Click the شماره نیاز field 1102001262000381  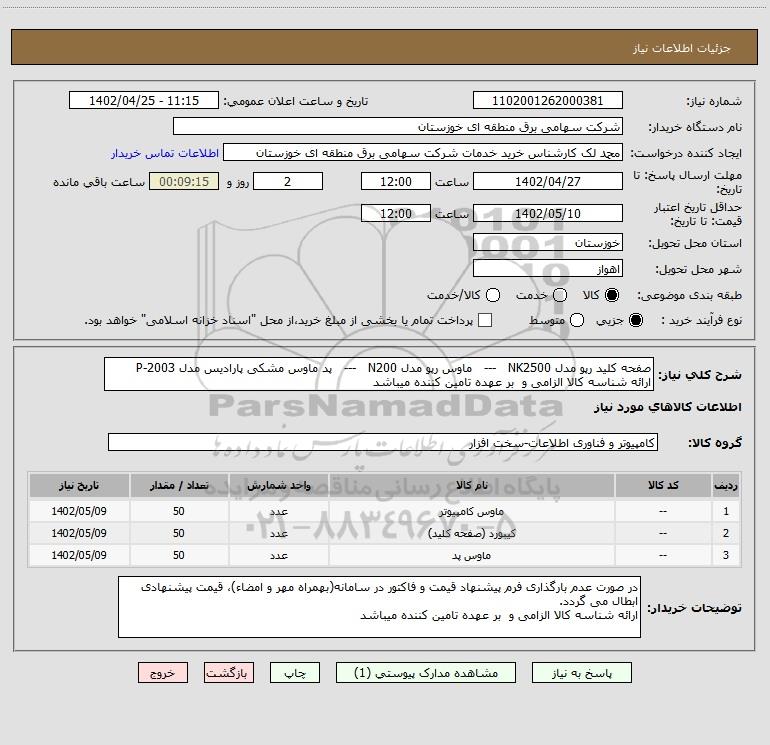click(548, 100)
